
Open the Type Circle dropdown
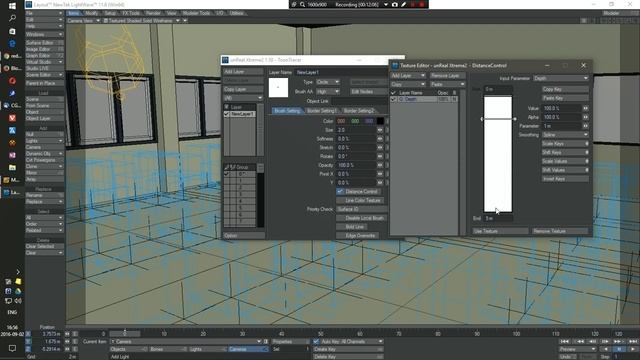coord(328,82)
